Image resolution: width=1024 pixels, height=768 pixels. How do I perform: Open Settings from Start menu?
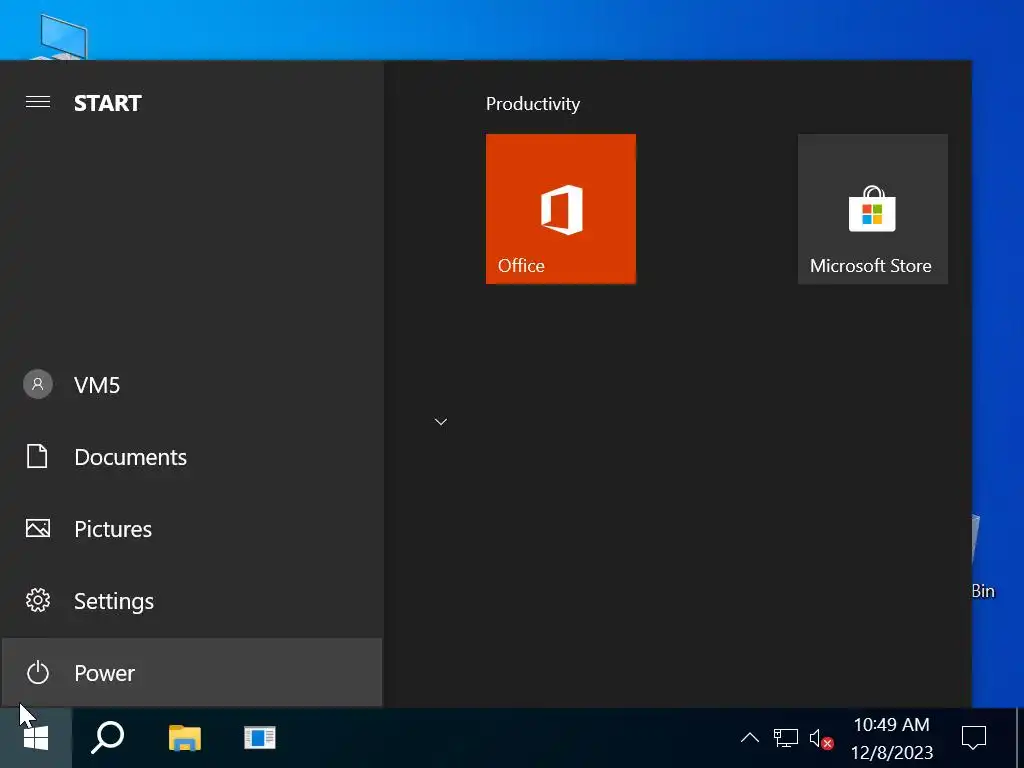tap(191, 600)
